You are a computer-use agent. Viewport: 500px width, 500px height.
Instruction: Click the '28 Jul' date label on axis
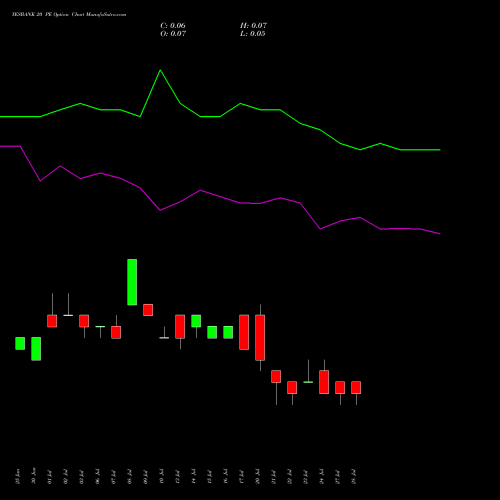(354, 477)
